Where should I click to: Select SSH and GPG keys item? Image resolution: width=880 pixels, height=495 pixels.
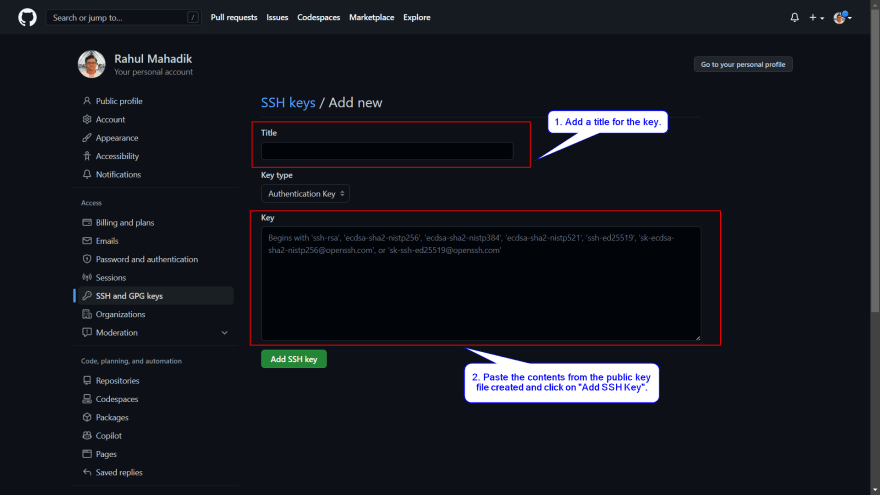coord(154,296)
